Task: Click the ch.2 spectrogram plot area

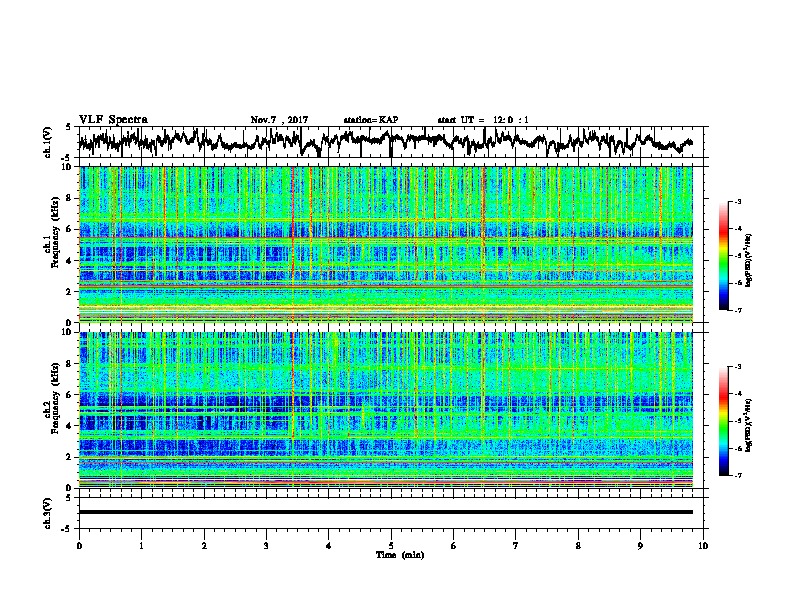Action: (386, 410)
